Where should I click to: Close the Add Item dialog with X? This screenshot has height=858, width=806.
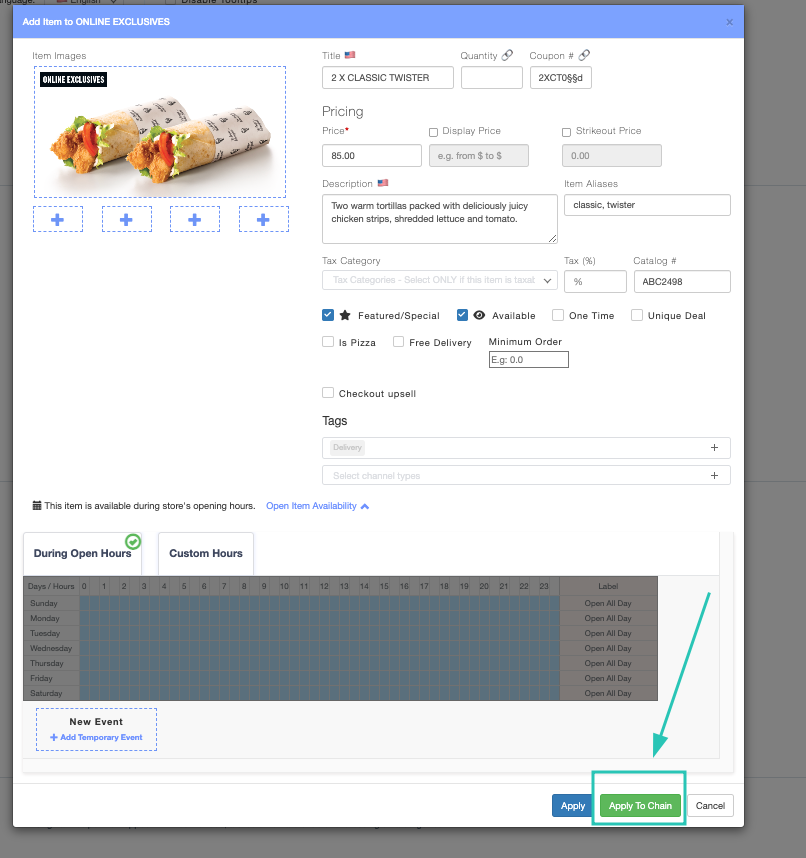729,22
